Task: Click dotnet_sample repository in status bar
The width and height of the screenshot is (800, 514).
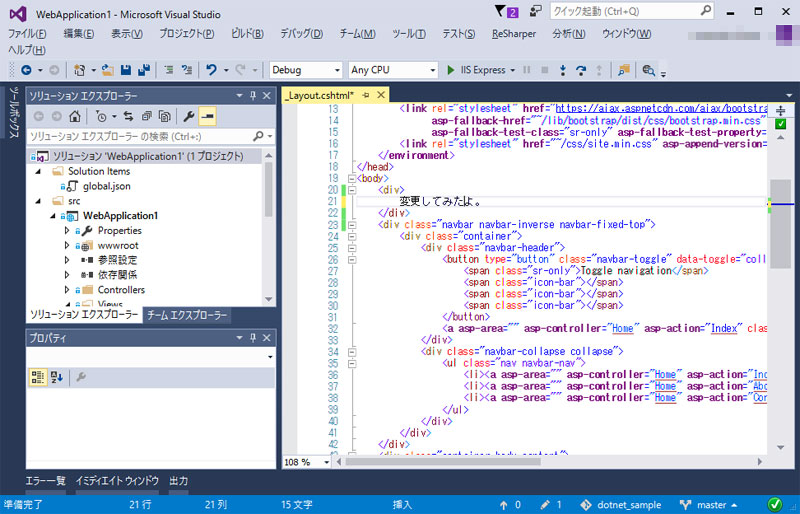Action: [x=620, y=505]
